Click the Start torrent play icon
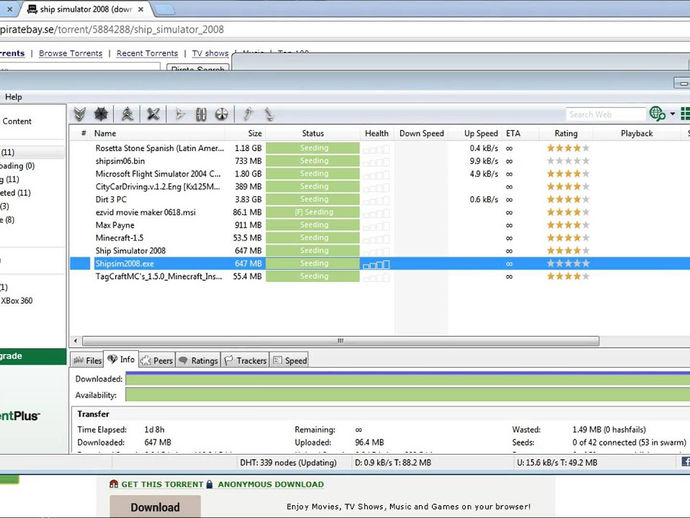This screenshot has height=518, width=690. tap(180, 114)
